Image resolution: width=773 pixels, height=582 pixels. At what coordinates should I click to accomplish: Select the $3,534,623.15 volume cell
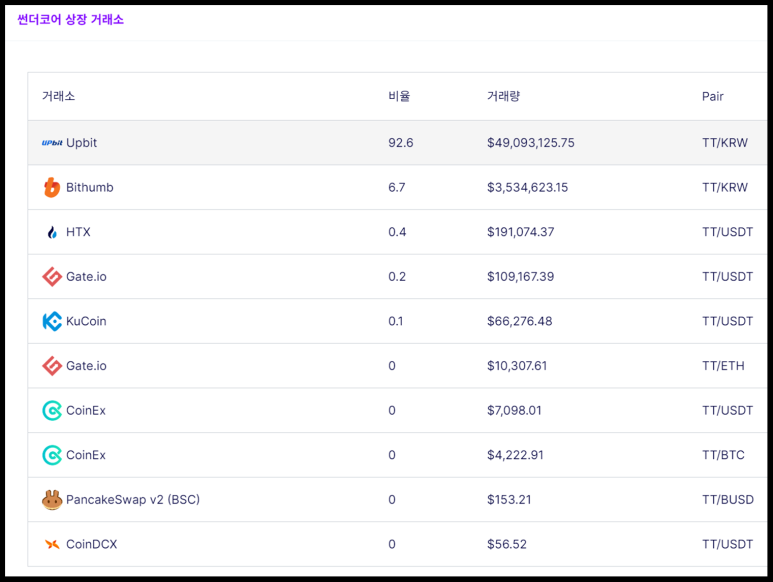(x=527, y=187)
